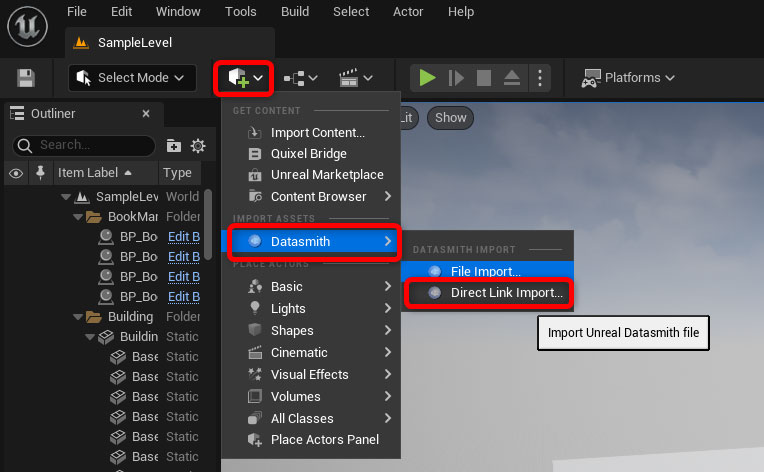Open the Actor menu

408,12
